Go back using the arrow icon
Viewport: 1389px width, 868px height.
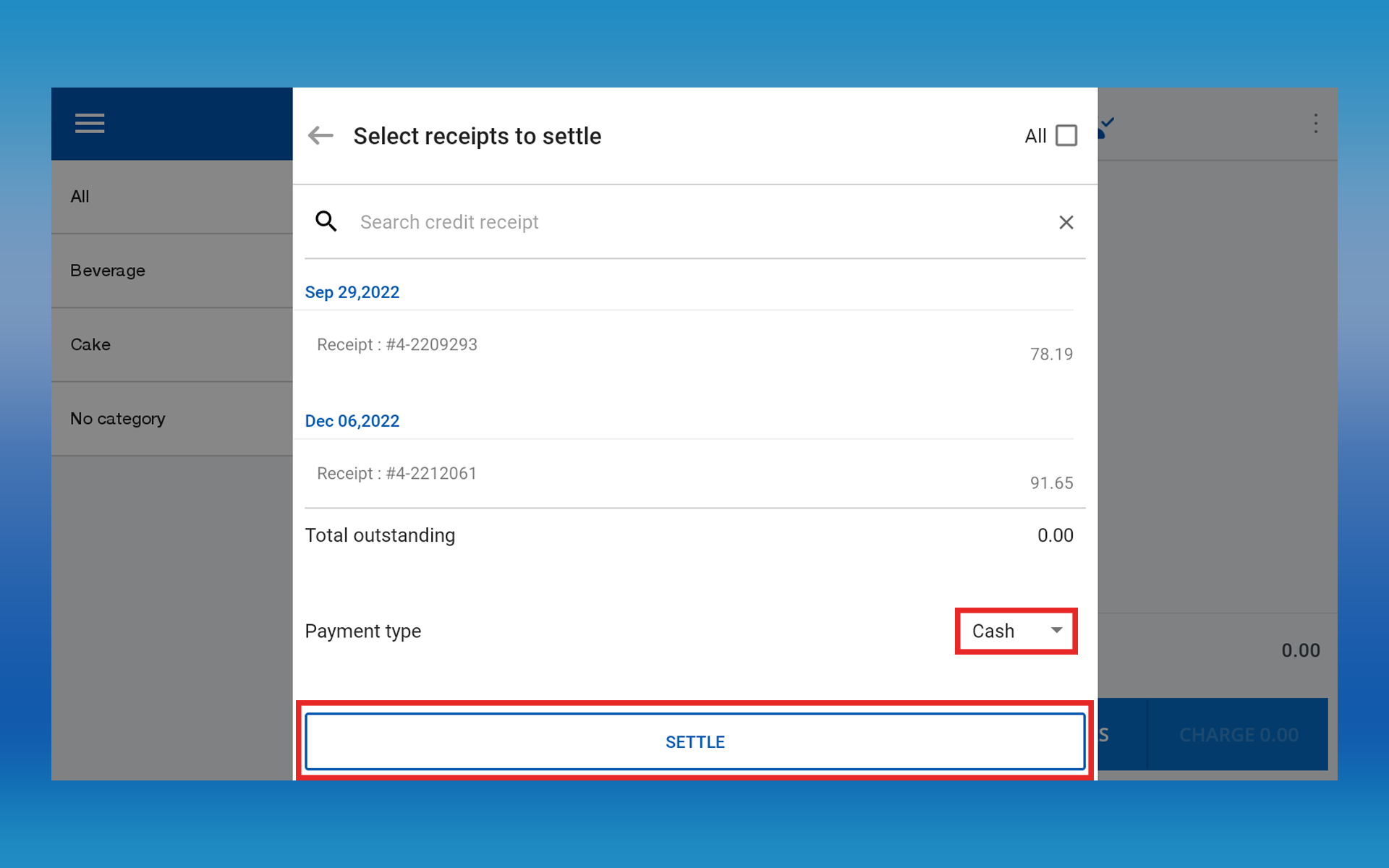click(320, 135)
